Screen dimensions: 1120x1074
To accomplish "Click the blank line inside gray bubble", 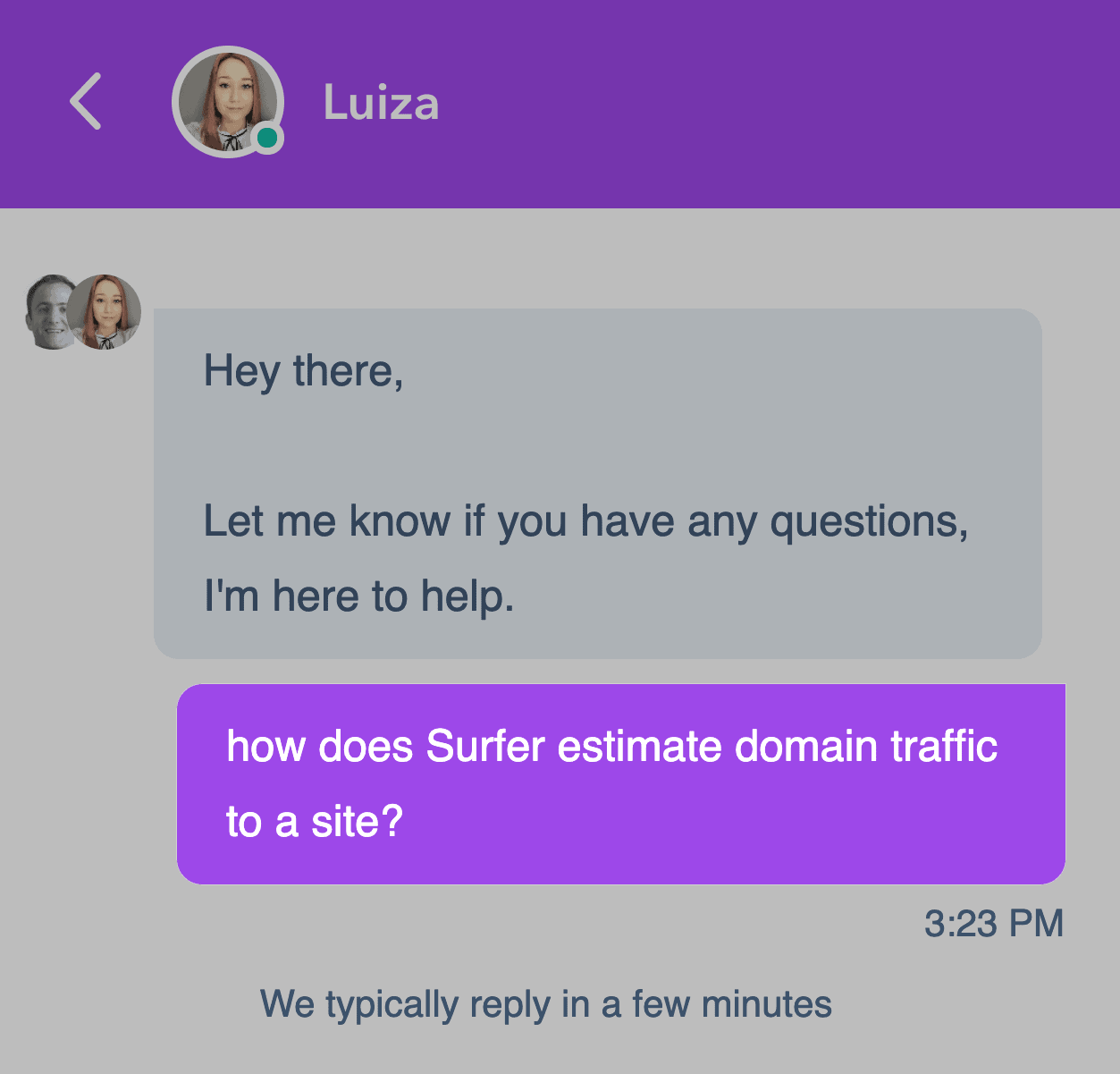I will [598, 445].
